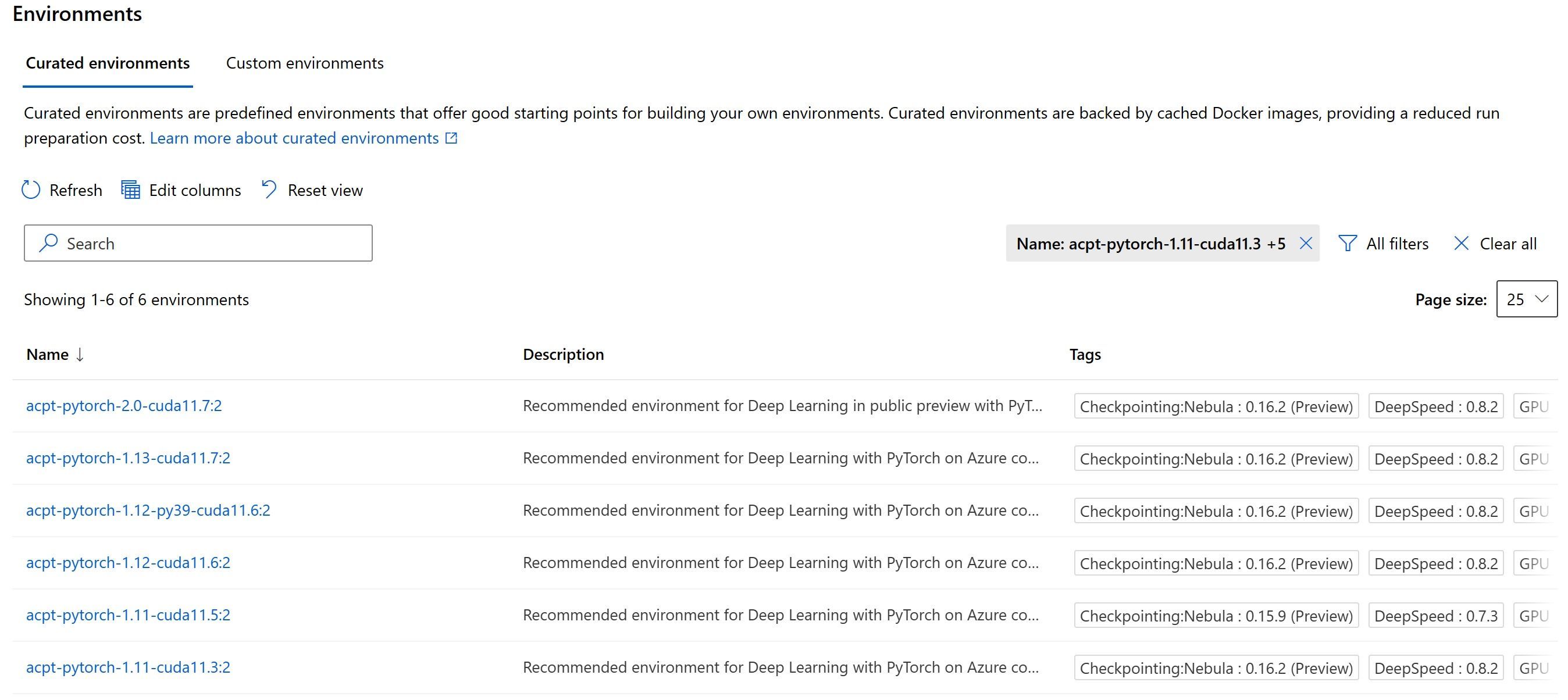Screen dimensions: 1568x700
Task: Sort by the Name column arrow
Action: coord(80,354)
